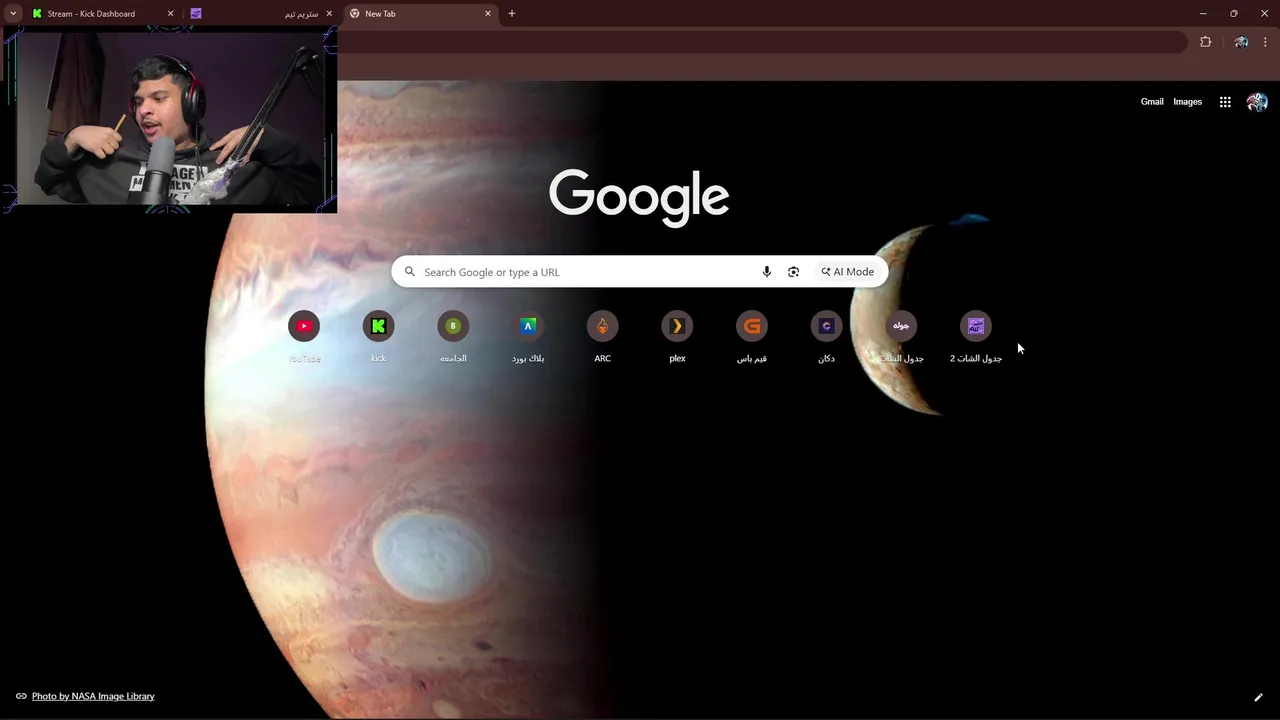Switch to the ستريم تيم tab
This screenshot has width=1280, height=720.
[260, 14]
